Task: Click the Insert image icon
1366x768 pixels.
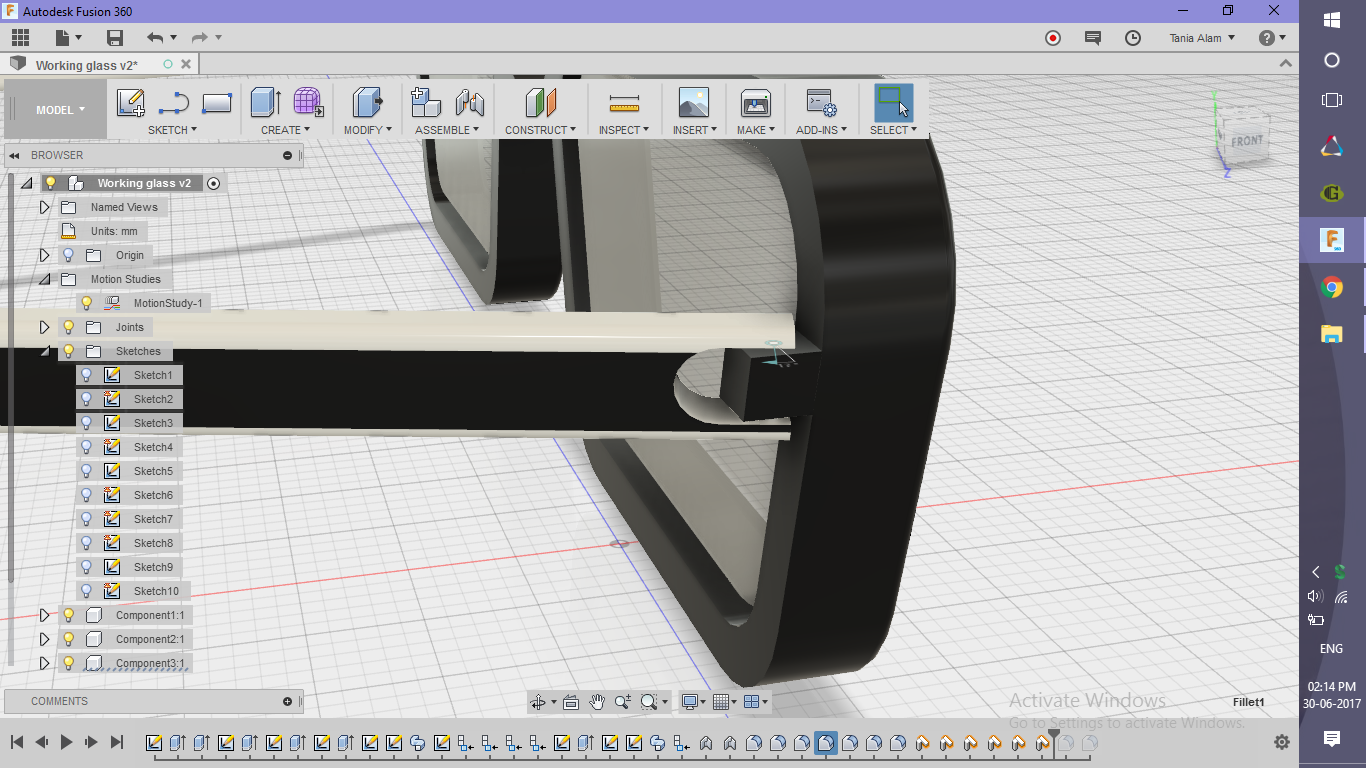Action: pyautogui.click(x=693, y=102)
